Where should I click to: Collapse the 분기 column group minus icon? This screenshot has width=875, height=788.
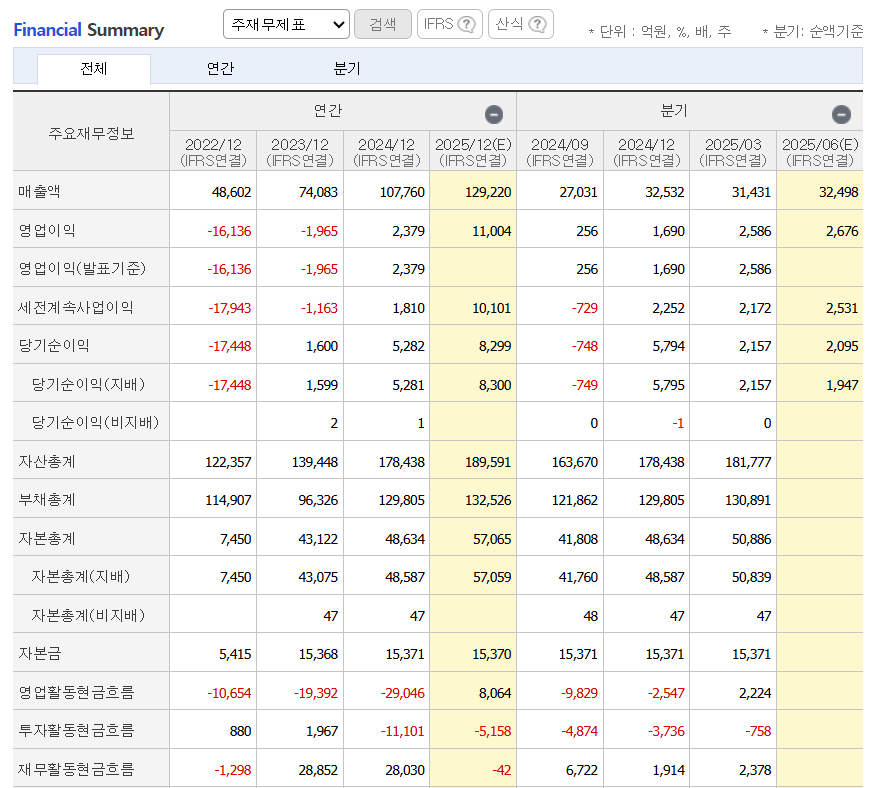tap(841, 114)
